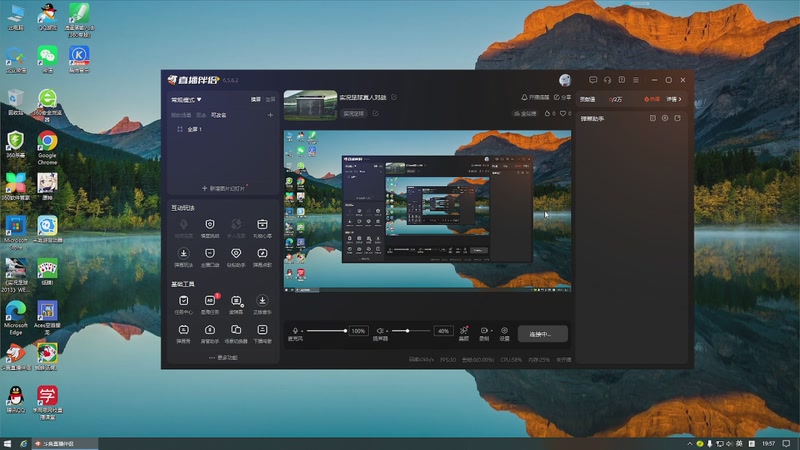Open 任务中心 tool in 基础工具
Viewport: 800px width, 450px height.
[x=184, y=301]
